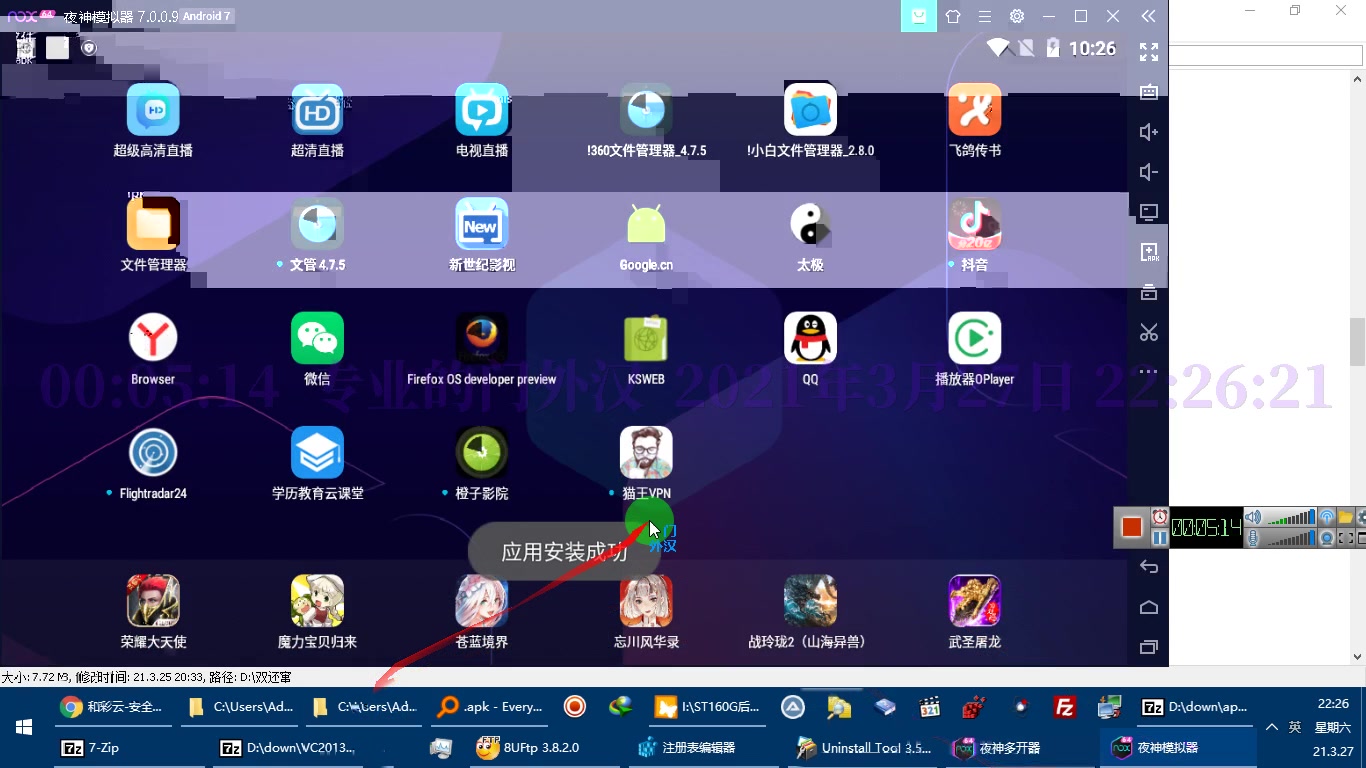This screenshot has width=1366, height=768.
Task: Click the Windows Start button
Action: coord(24,727)
